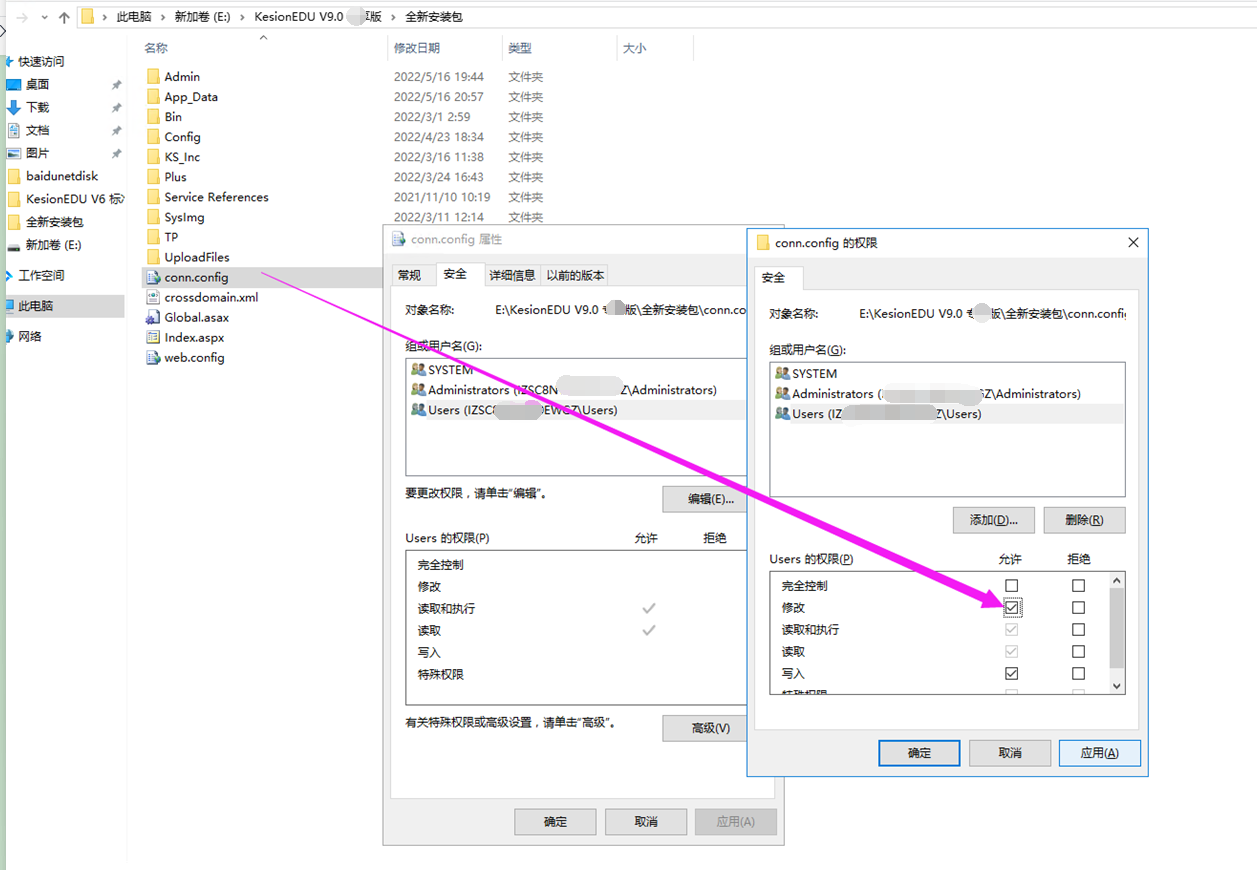Click the web.config file icon
1257x870 pixels.
153,357
